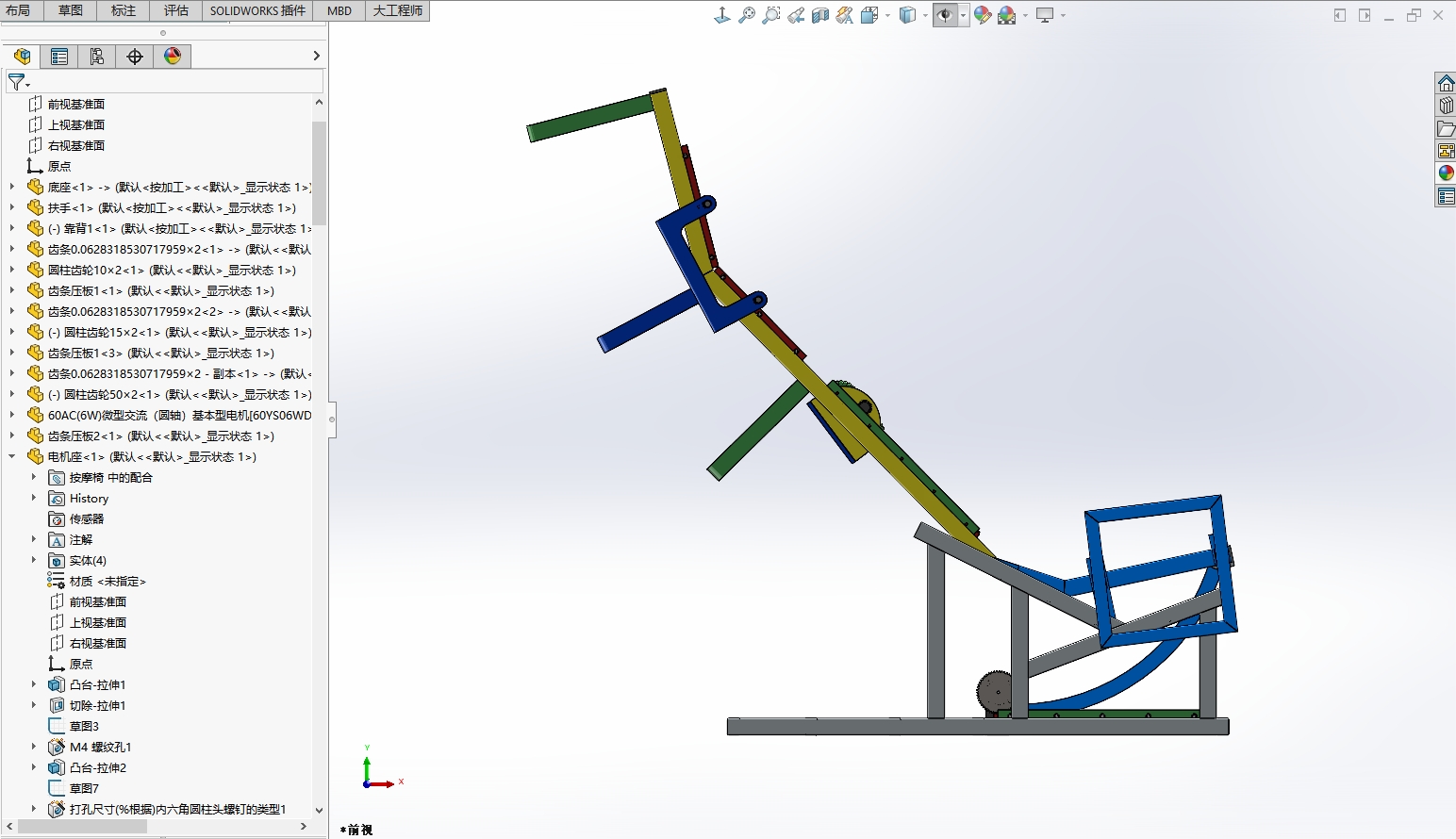Viewport: 1456px width, 839px height.
Task: Open the SOLIDWORKS 插件 tab
Action: pos(257,10)
